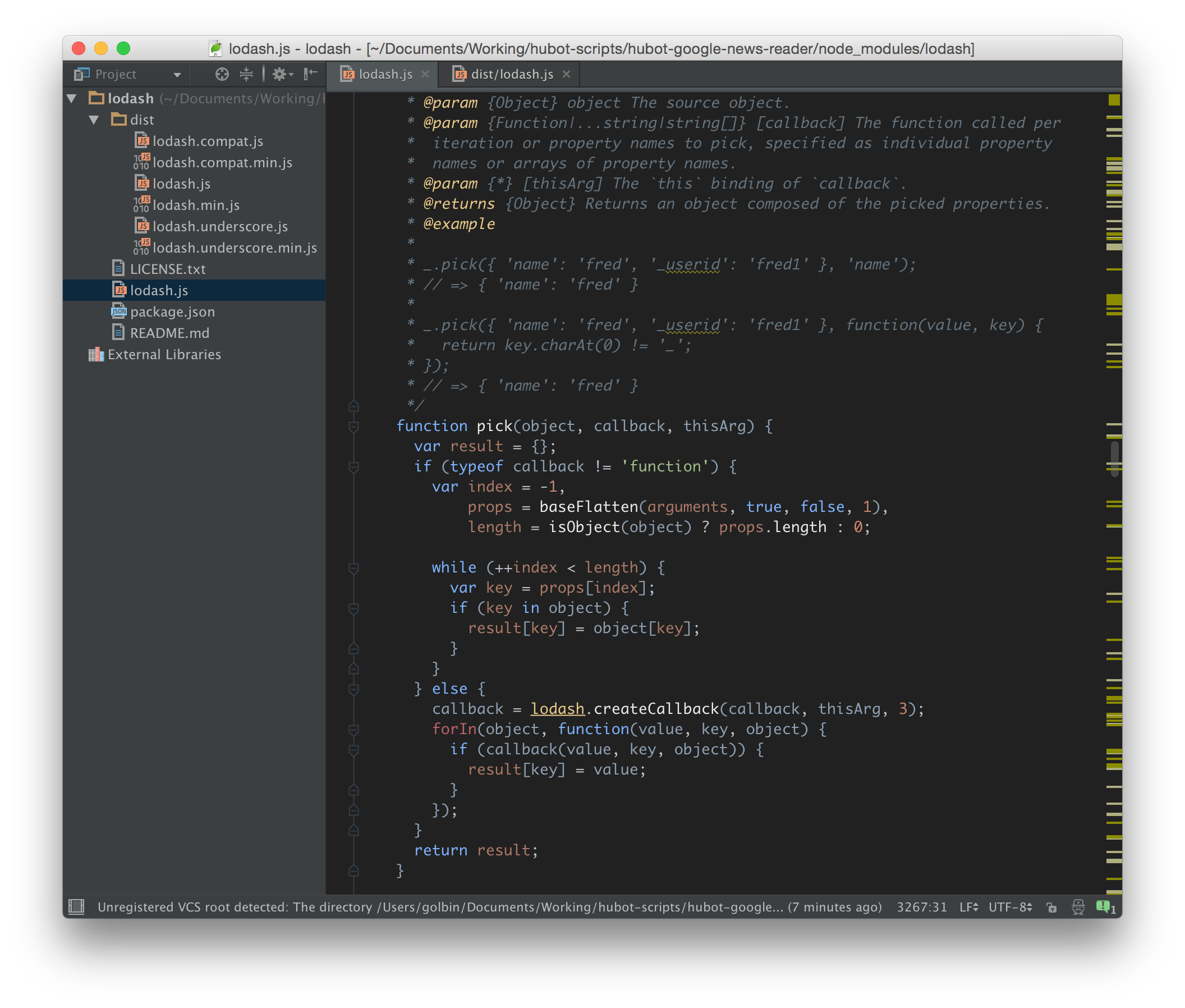
Task: Select lodash.underscore.min.js file
Action: click(x=235, y=248)
